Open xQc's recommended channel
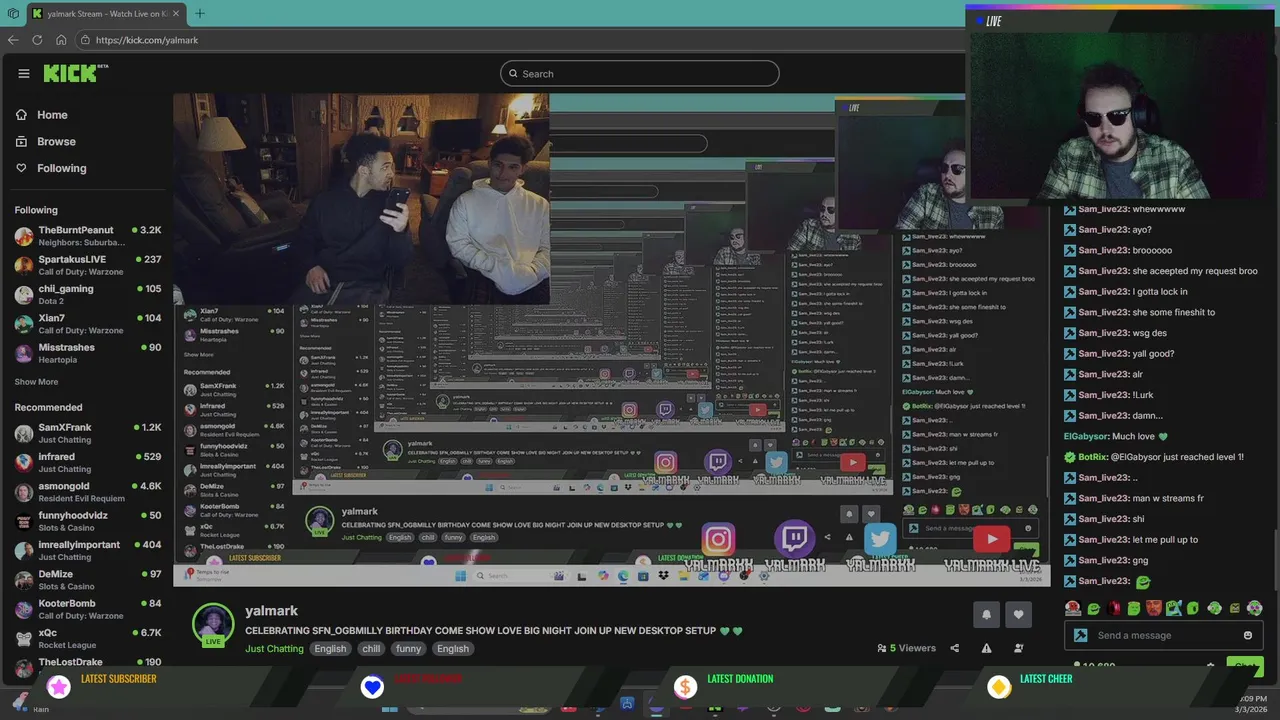The image size is (1280, 720). coord(87,638)
